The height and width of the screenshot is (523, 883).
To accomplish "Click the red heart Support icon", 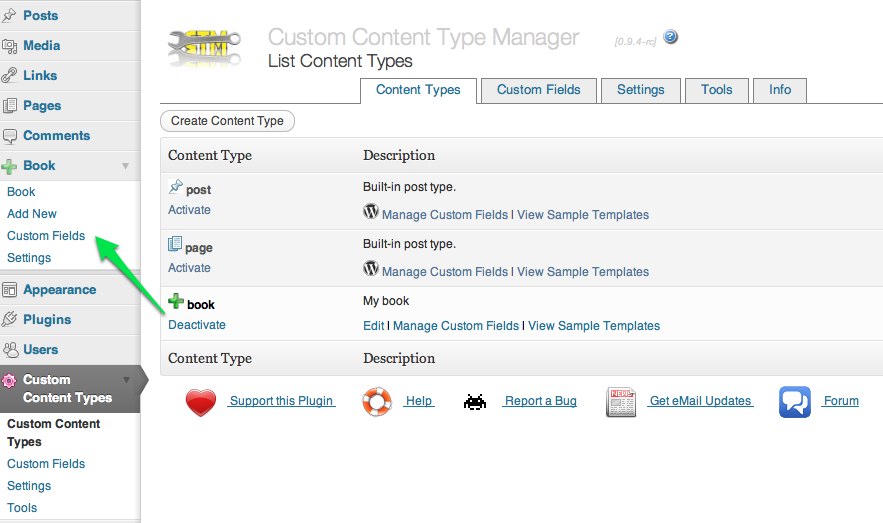I will point(200,403).
